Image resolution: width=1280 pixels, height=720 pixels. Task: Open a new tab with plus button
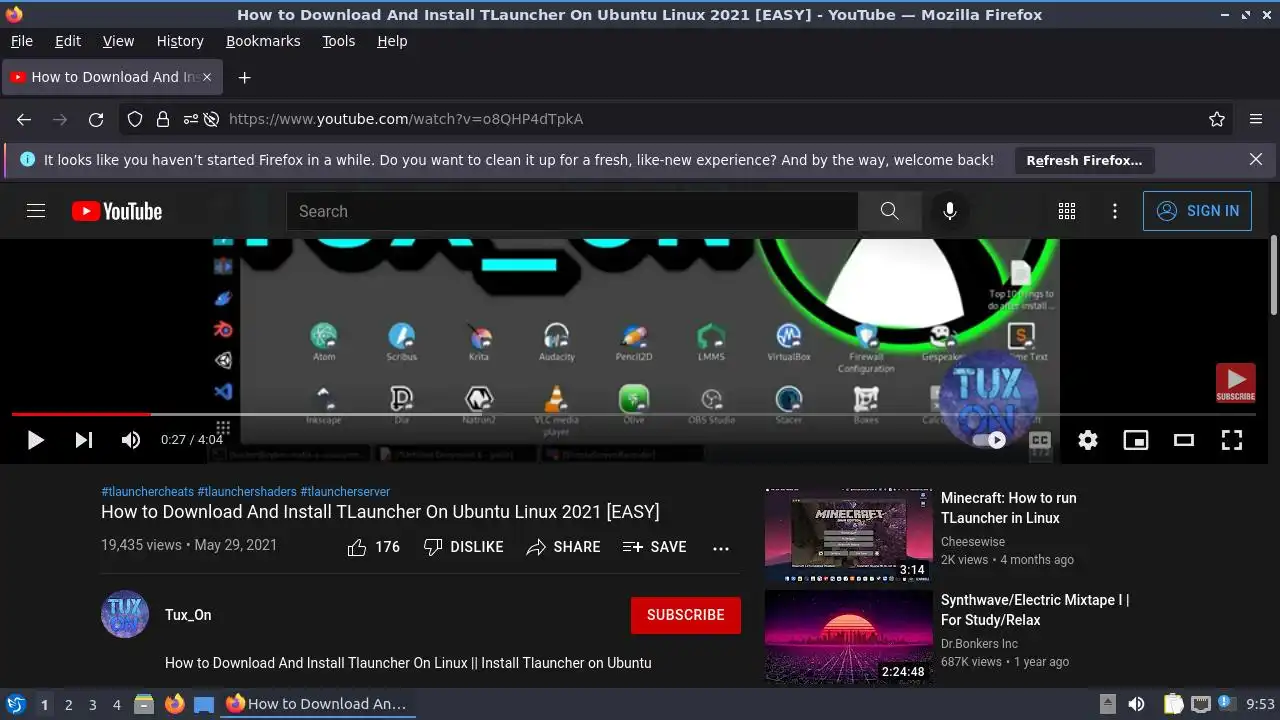click(244, 77)
